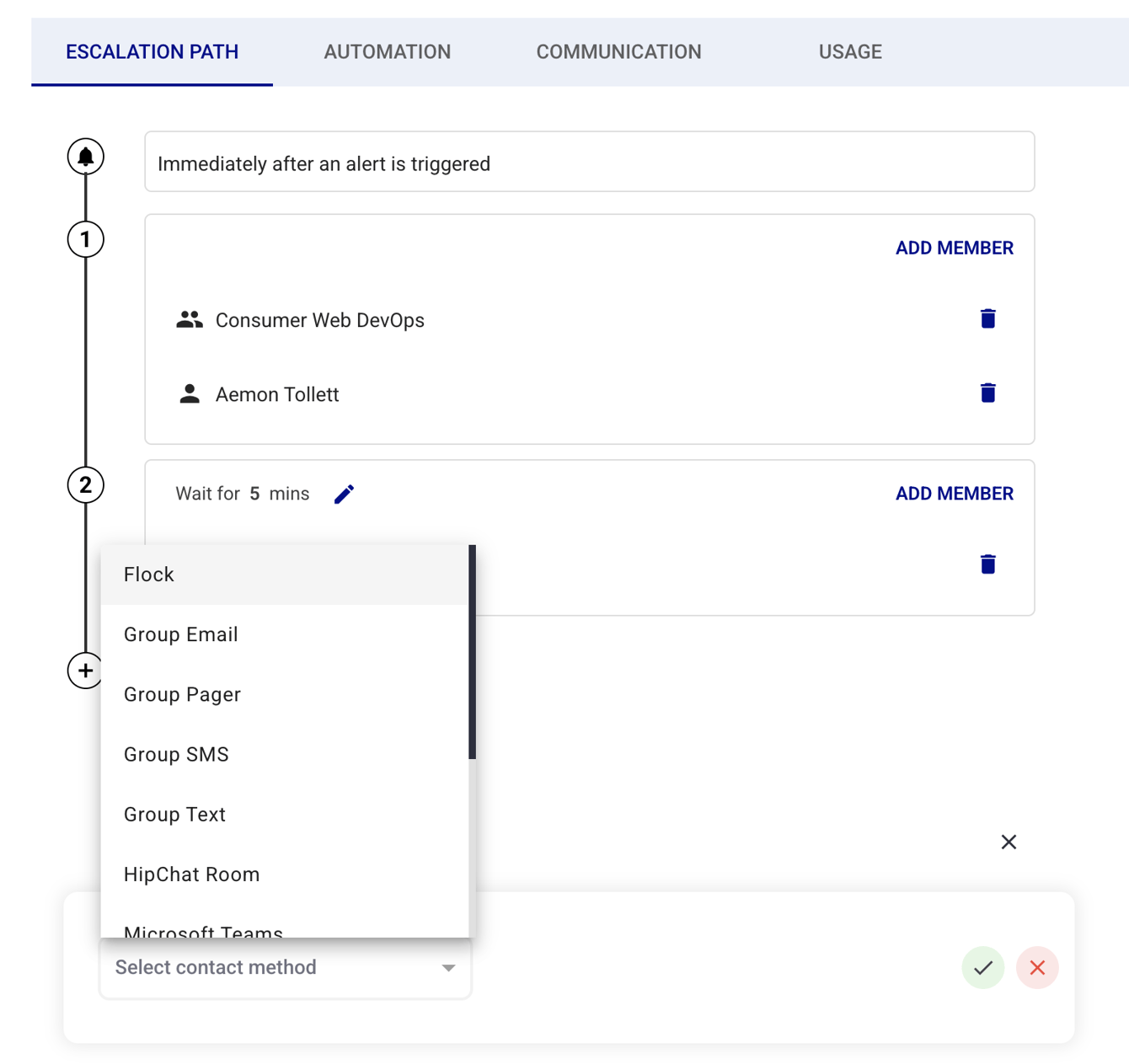This screenshot has height=1064, width=1129.
Task: Choose Flock from the contact method list
Action: point(149,575)
